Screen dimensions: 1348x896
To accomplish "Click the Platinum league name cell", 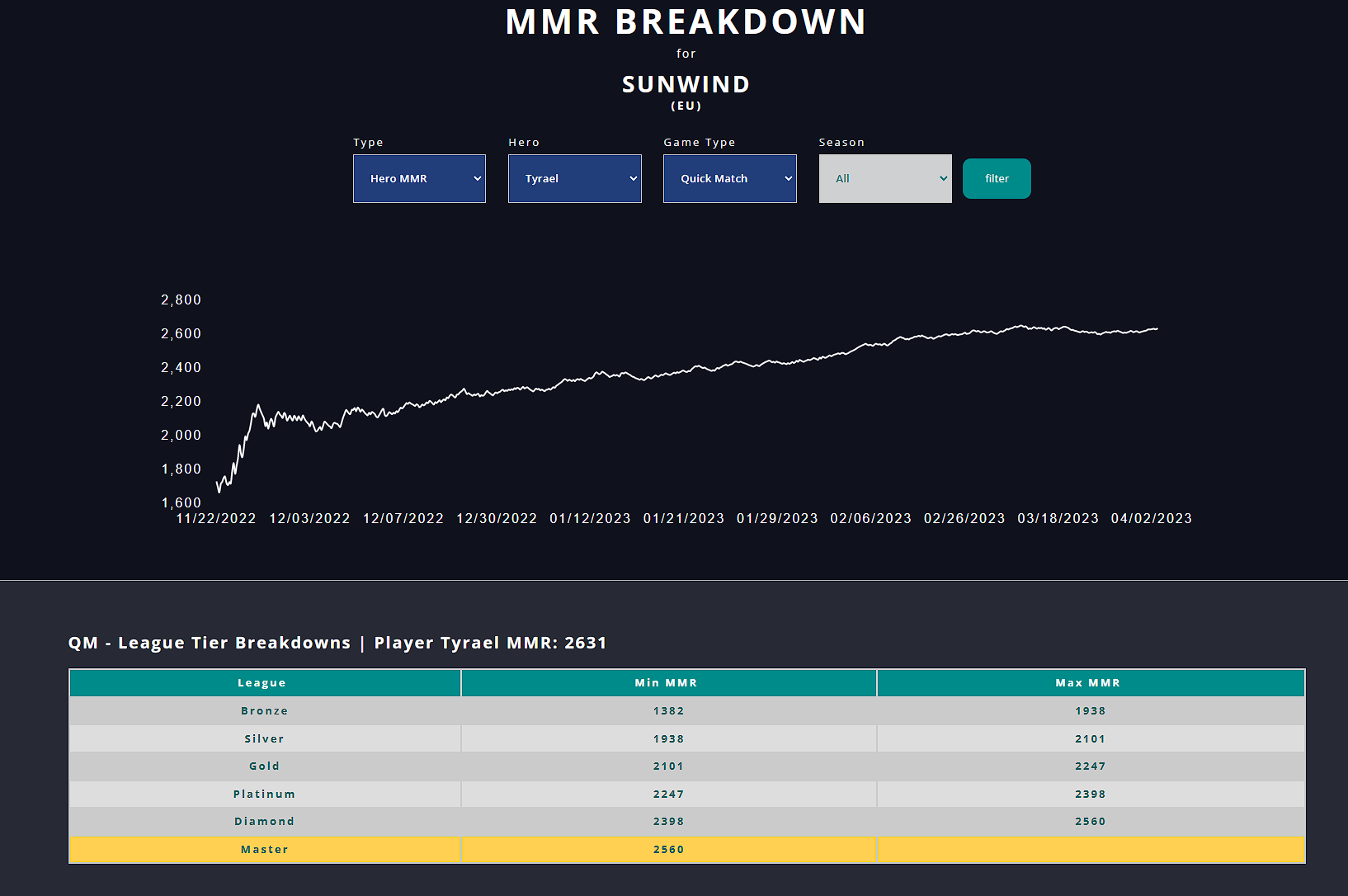I will (x=265, y=795).
